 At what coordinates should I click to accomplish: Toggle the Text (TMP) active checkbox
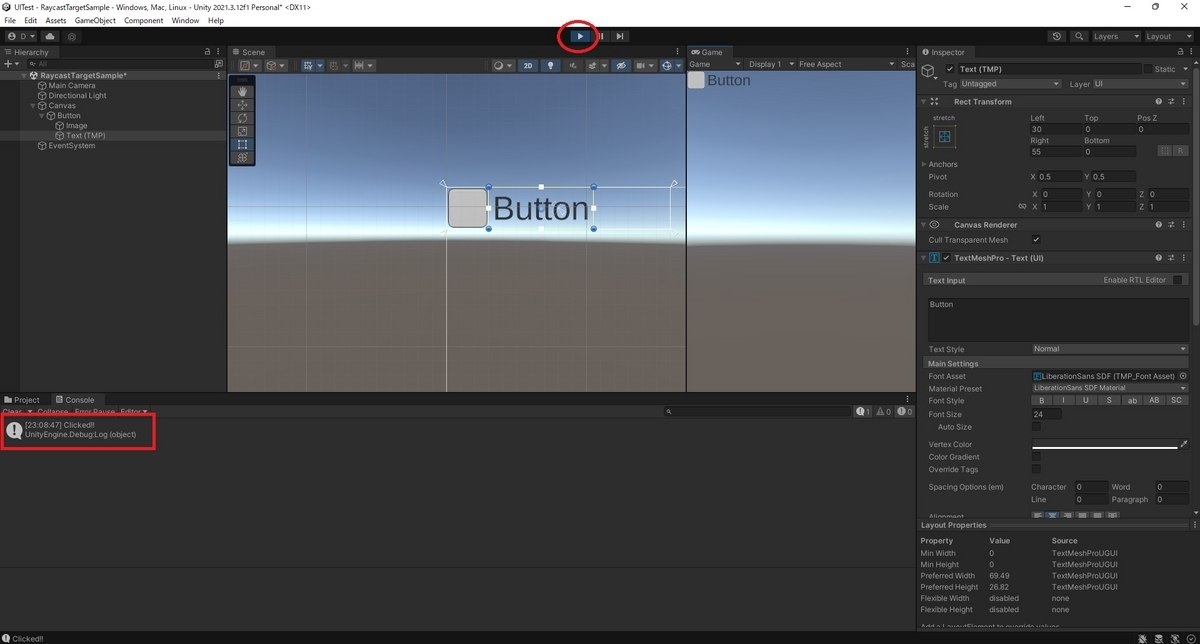pyautogui.click(x=950, y=69)
